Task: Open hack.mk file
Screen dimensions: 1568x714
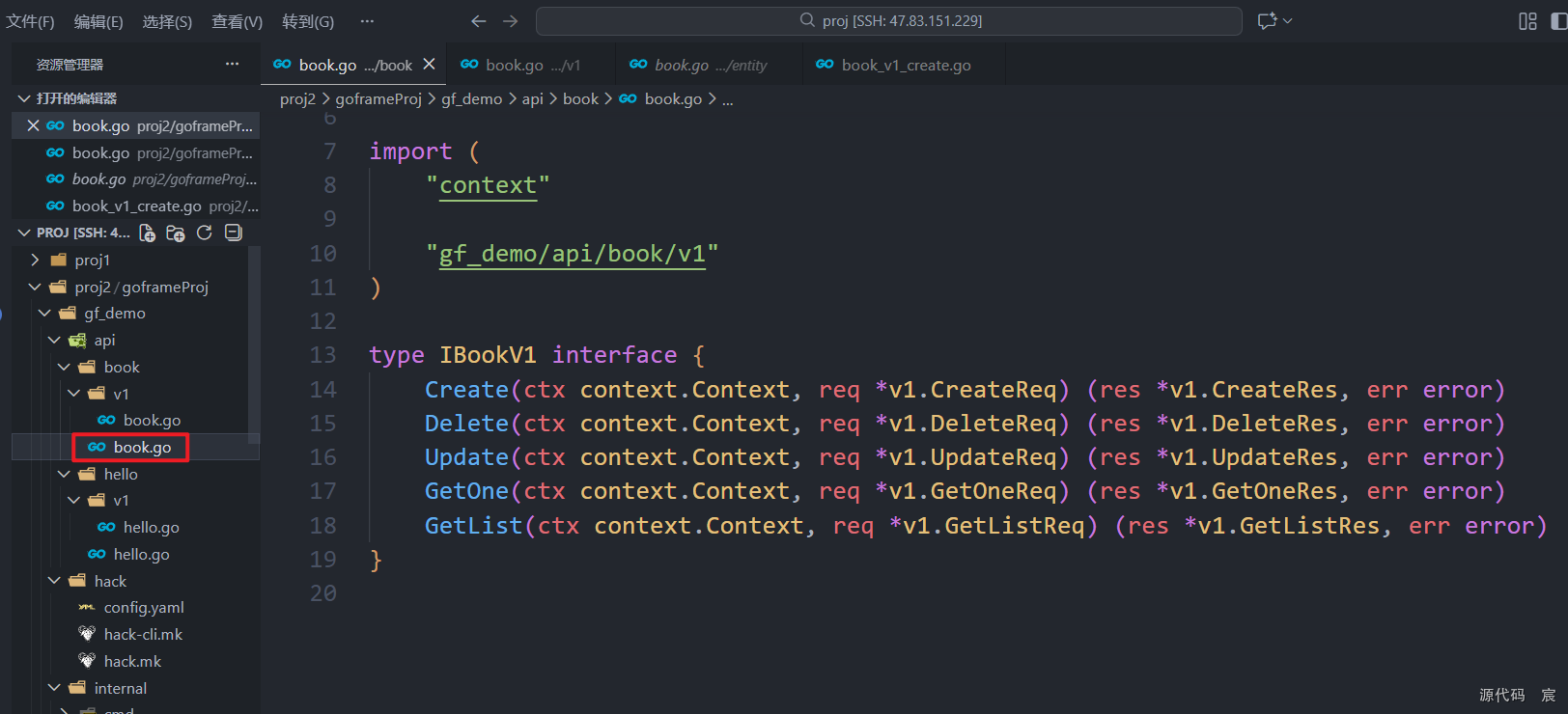Action: tap(130, 661)
